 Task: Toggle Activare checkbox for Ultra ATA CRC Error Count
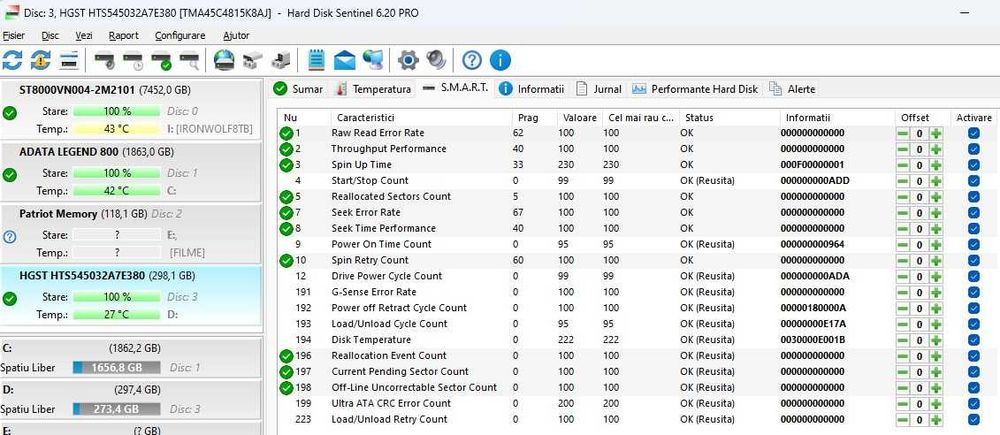[973, 404]
